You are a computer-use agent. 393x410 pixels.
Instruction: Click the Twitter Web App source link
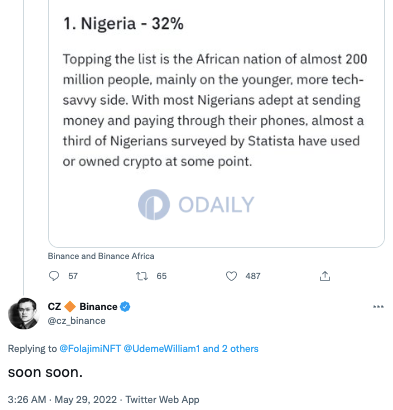[x=162, y=399]
